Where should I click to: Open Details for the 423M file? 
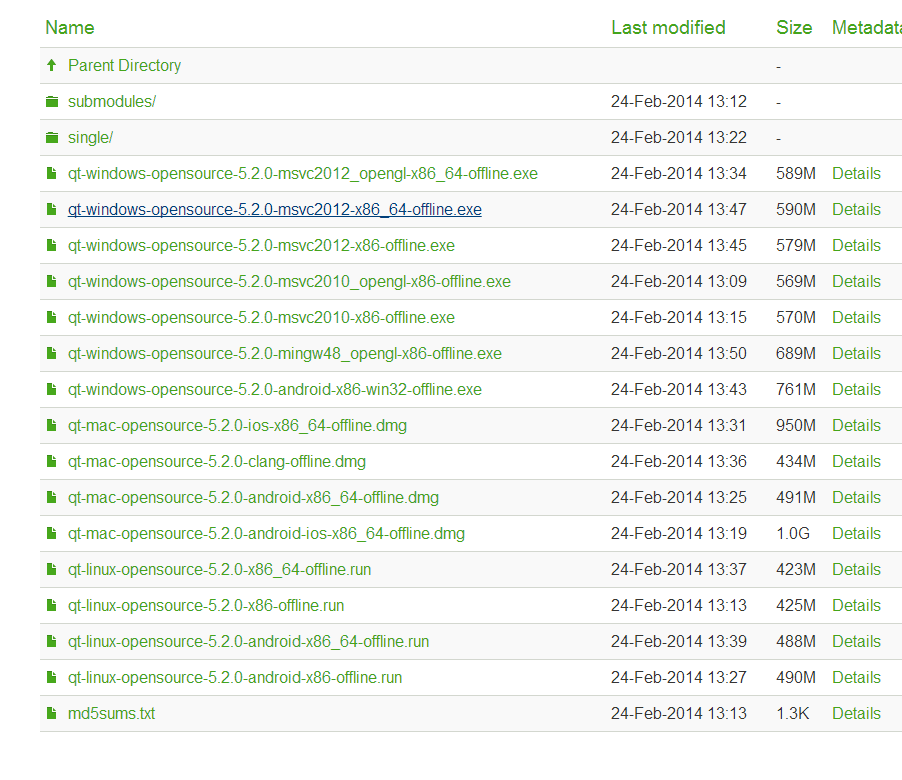pyautogui.click(x=856, y=569)
